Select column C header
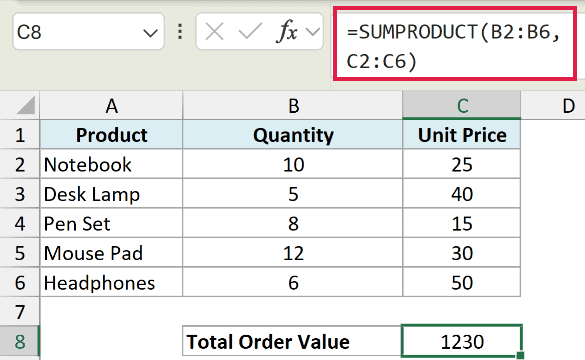This screenshot has width=585, height=360. point(462,106)
